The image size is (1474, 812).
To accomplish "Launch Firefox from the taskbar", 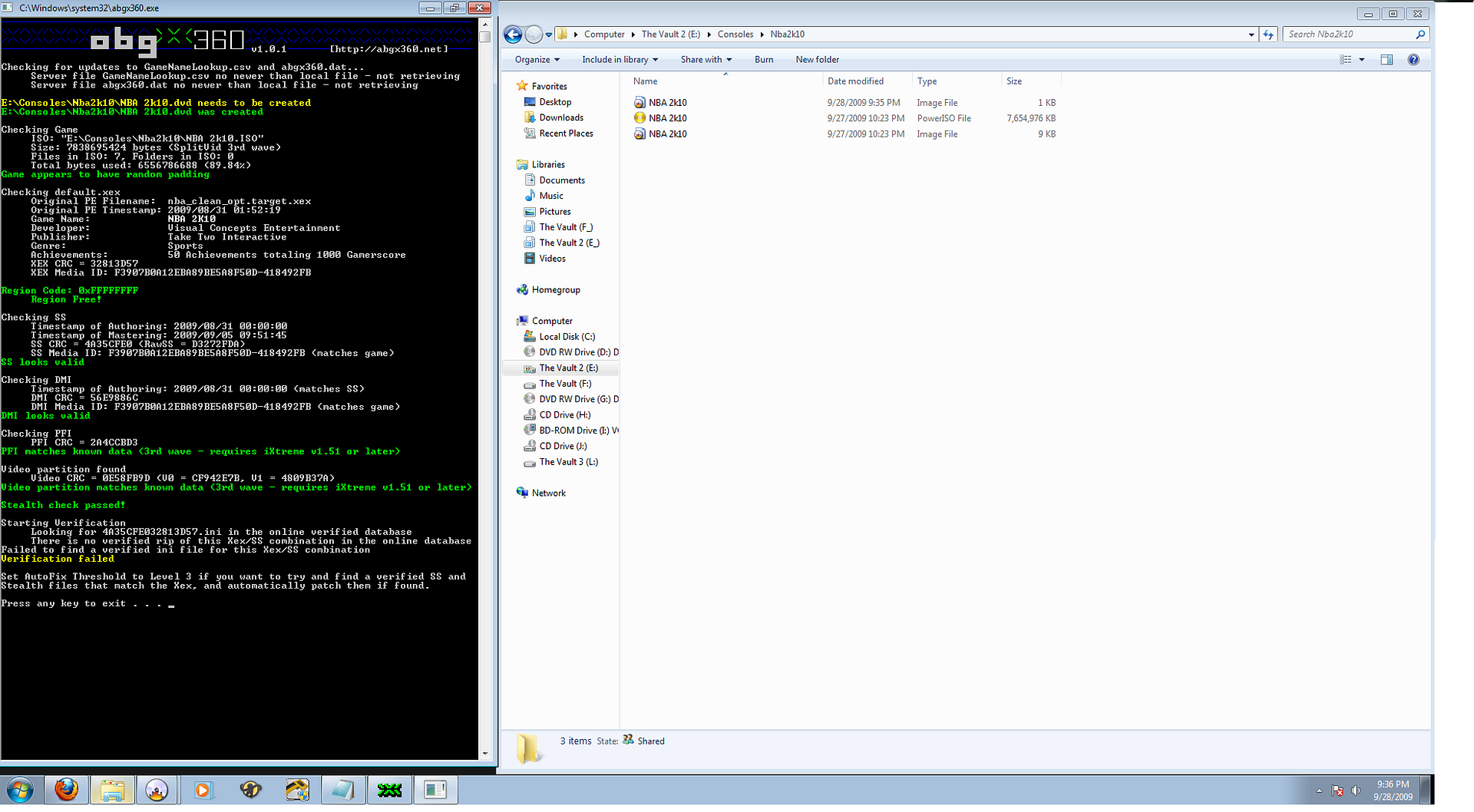I will pyautogui.click(x=67, y=790).
